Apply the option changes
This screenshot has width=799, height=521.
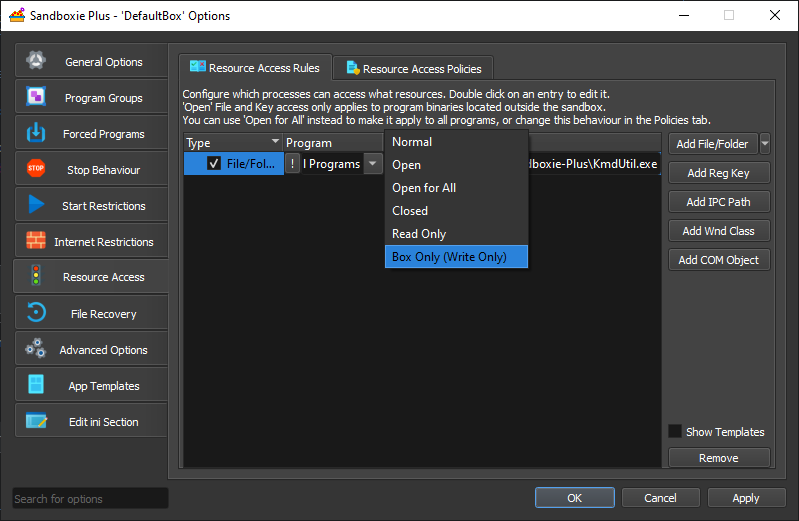coord(746,498)
